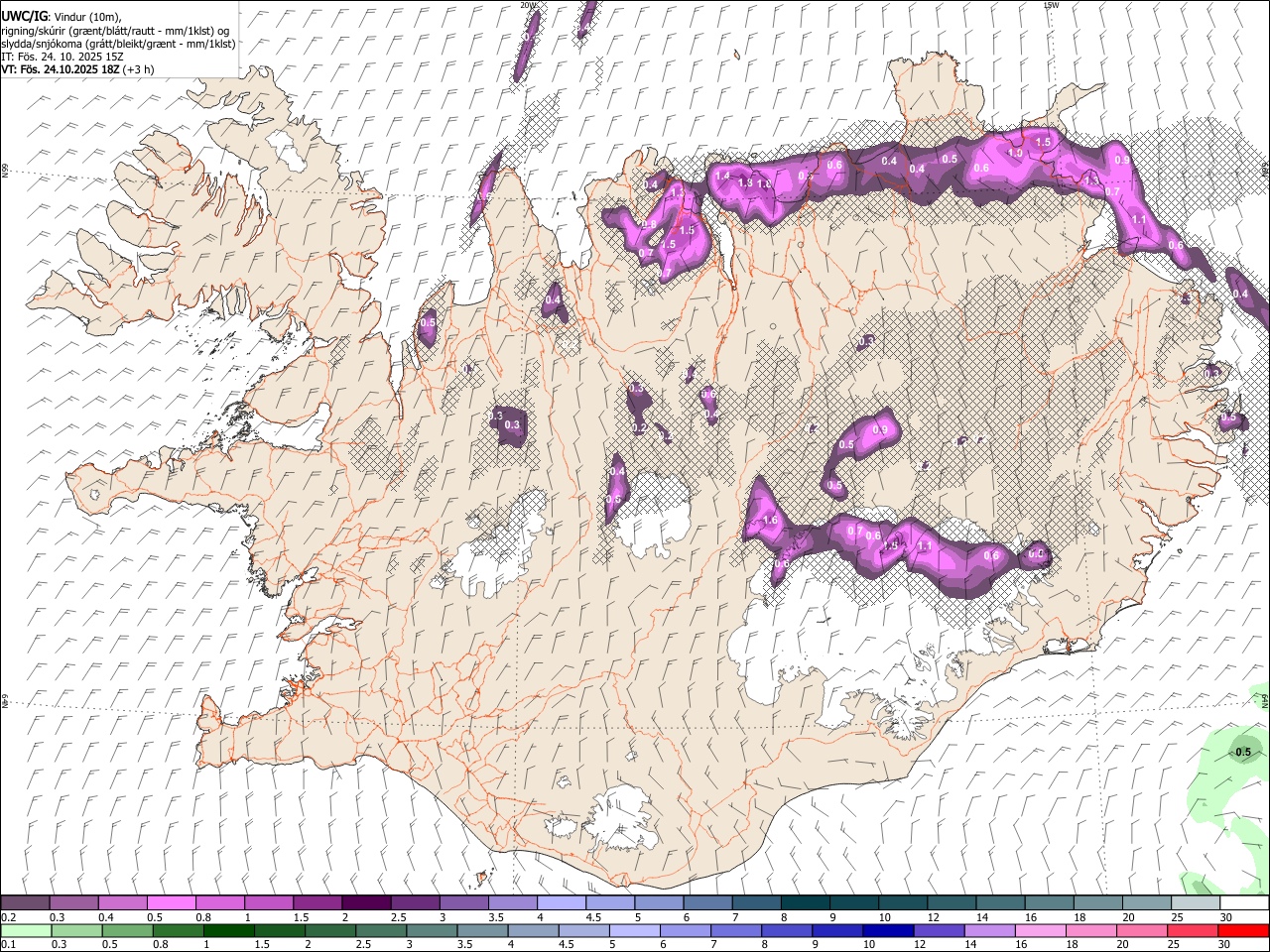Click the 'VT: Fös. 24.10.2025 18Z' valid time
This screenshot has height=952, width=1270.
[x=60, y=69]
